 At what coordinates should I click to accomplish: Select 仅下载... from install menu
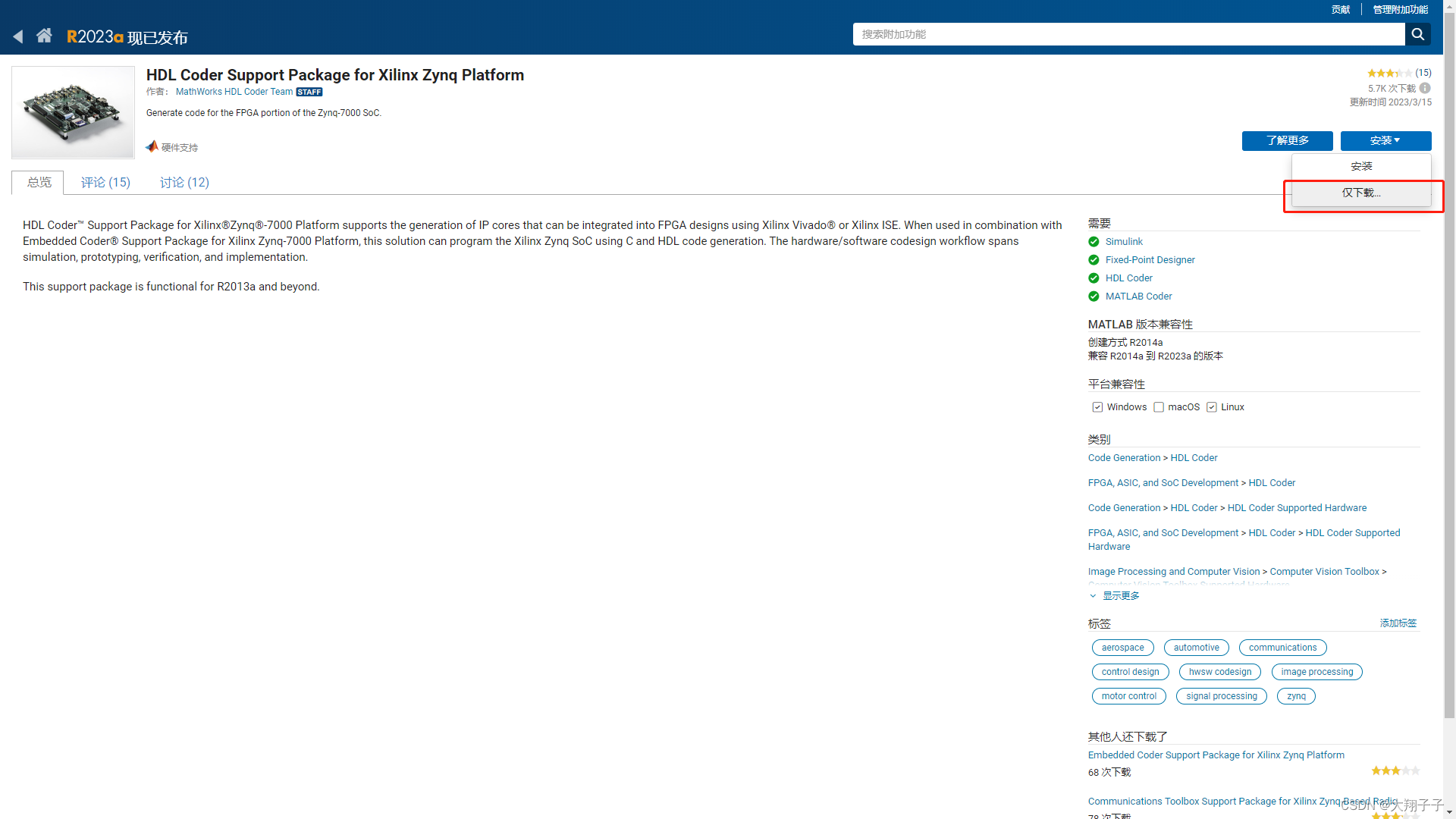[1361, 193]
